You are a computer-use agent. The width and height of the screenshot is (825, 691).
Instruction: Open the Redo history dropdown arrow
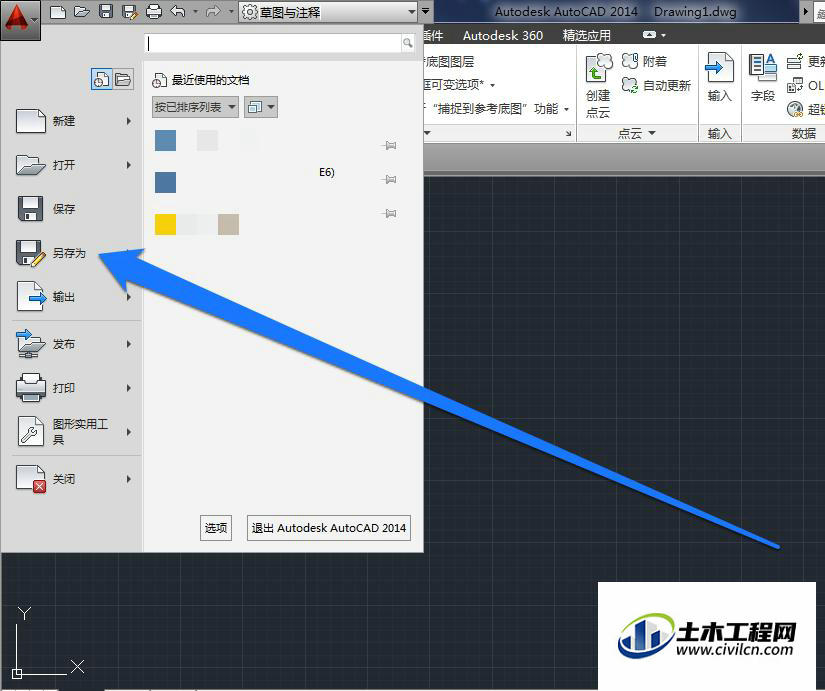230,11
